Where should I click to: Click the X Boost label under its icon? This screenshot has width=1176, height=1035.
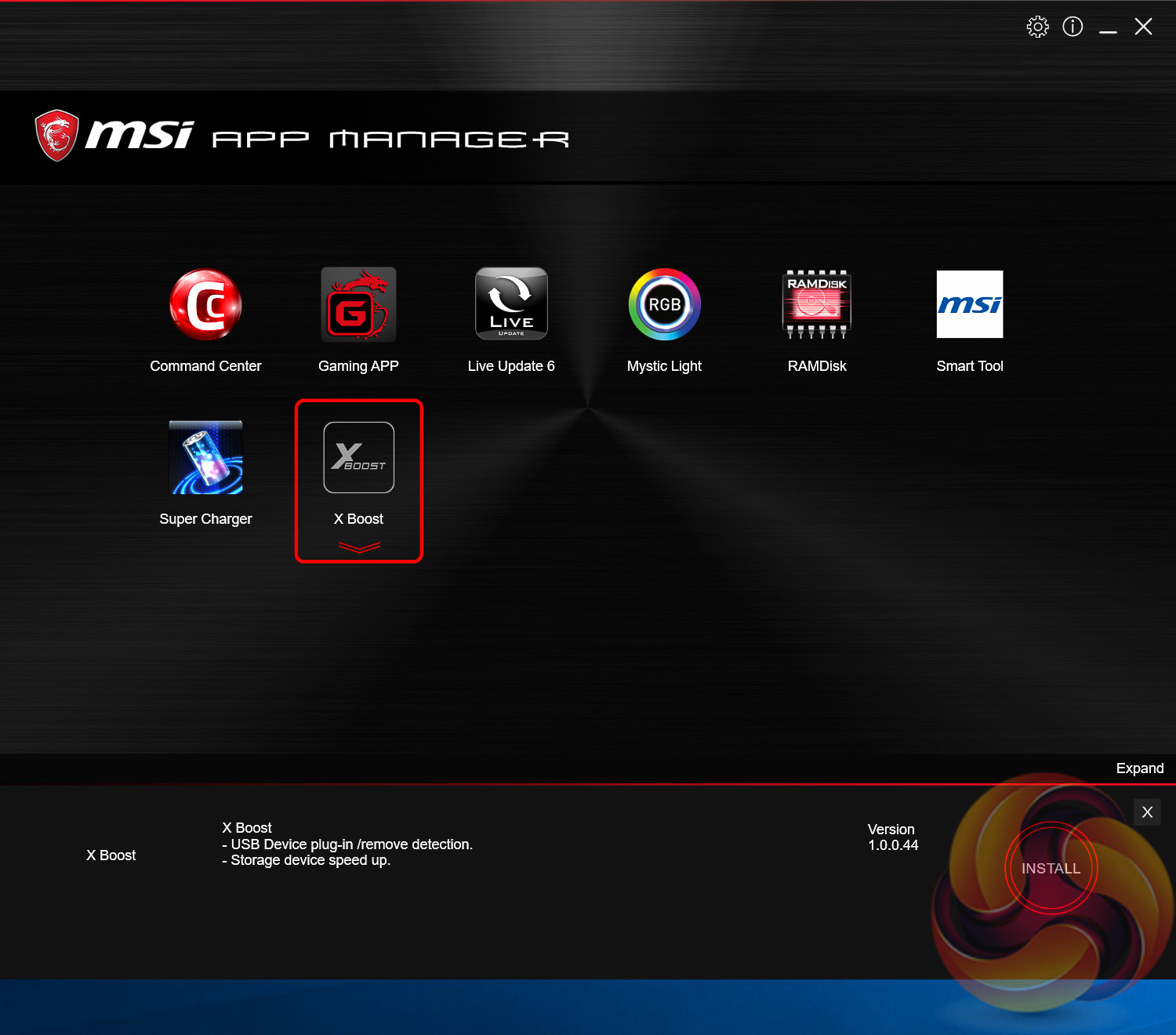[x=358, y=519]
